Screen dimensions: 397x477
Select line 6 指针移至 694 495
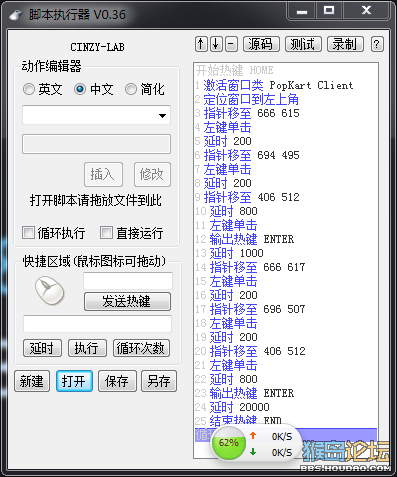click(x=286, y=155)
